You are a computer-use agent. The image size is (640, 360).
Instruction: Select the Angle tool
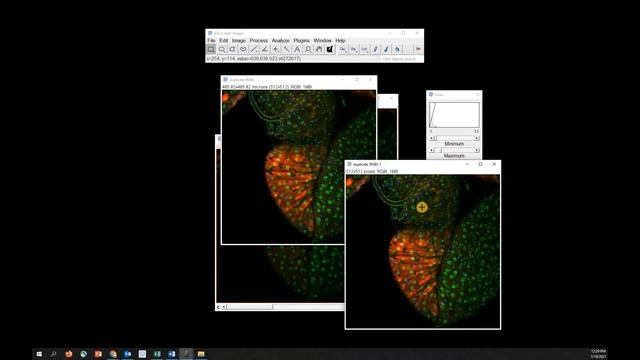point(265,49)
